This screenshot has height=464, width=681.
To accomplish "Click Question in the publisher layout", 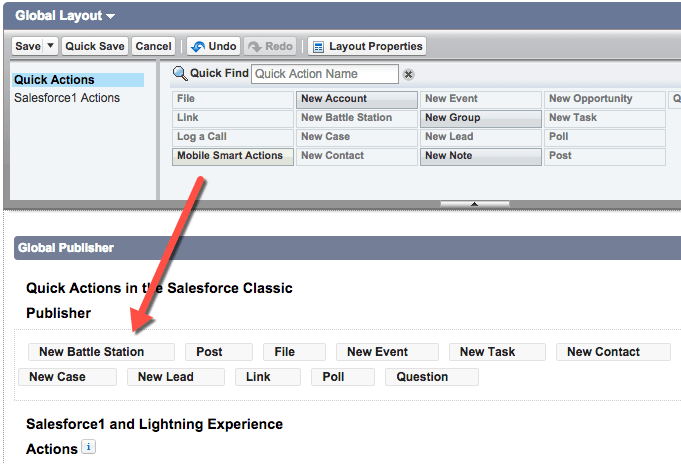I will [432, 377].
